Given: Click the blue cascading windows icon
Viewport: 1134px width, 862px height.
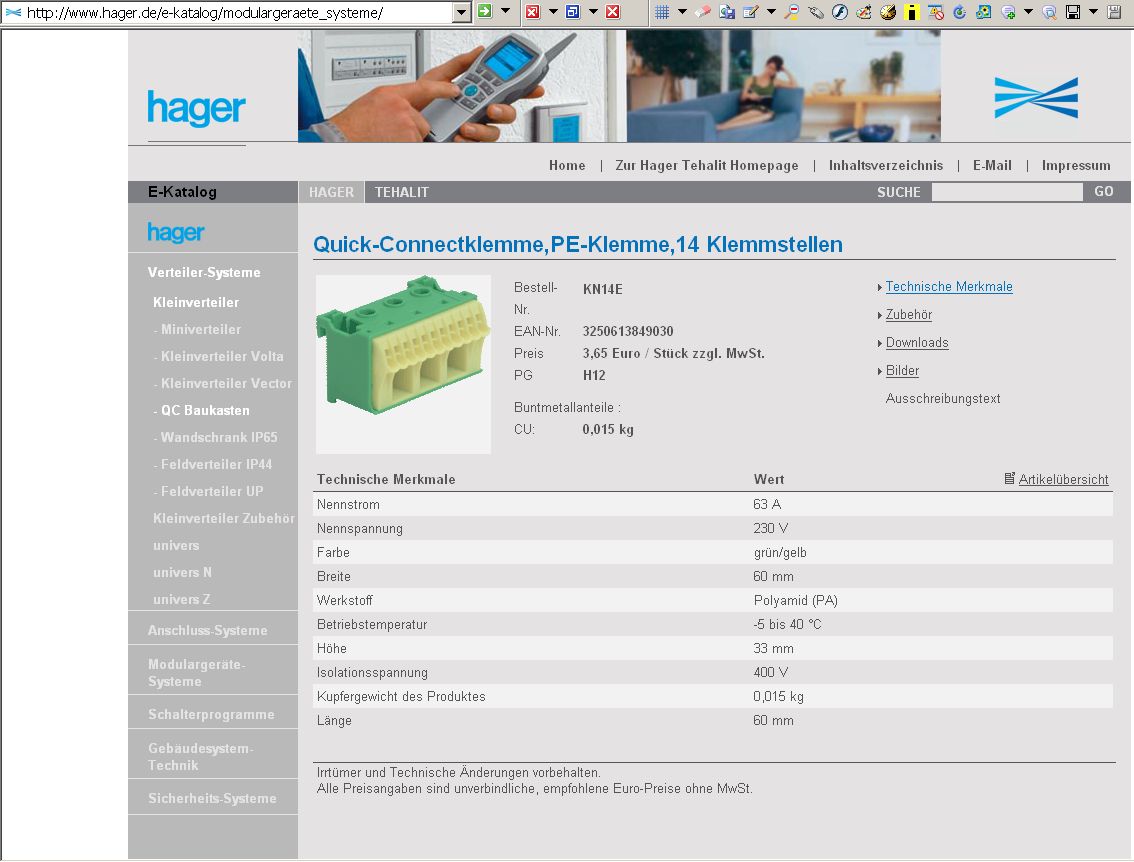Looking at the screenshot, I should pos(573,12).
